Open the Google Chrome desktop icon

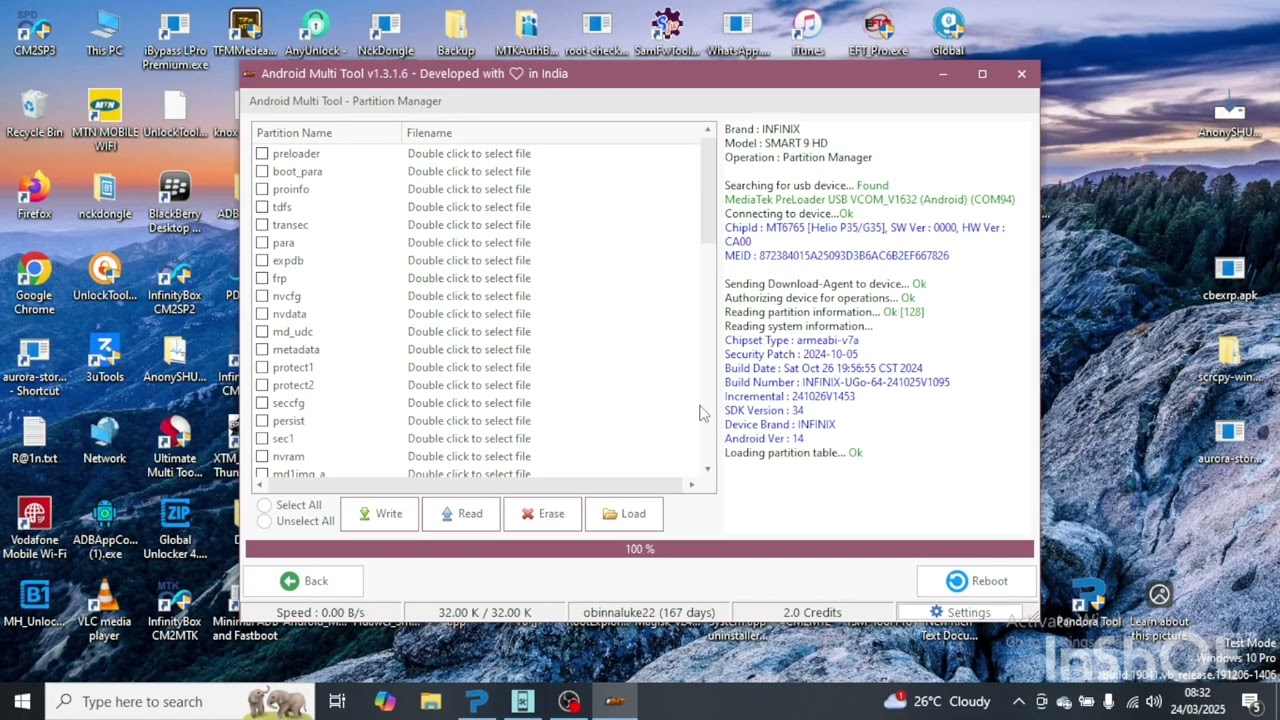(34, 285)
